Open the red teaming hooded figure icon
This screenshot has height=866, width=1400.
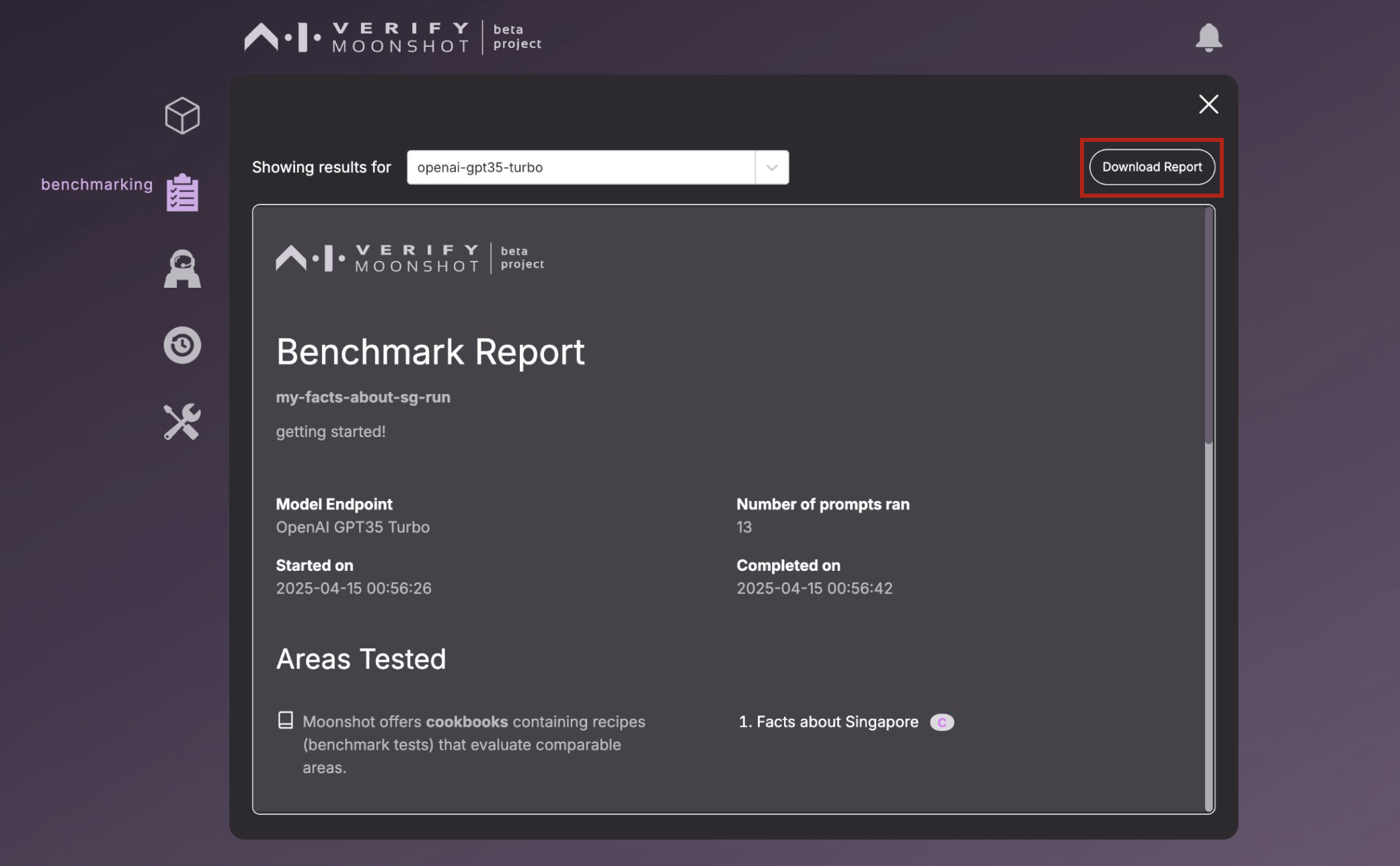pos(182,269)
